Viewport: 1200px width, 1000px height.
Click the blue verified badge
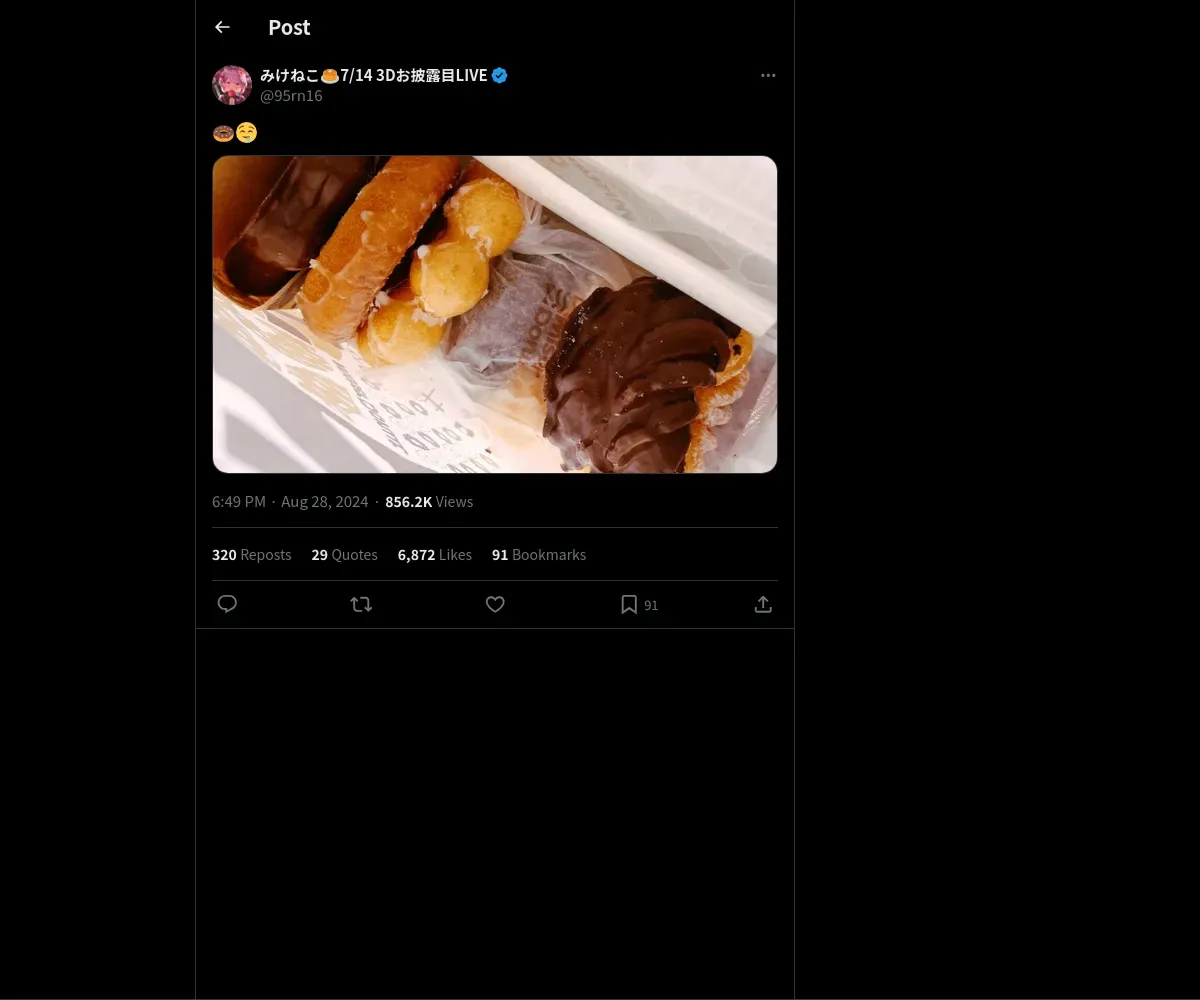(499, 75)
